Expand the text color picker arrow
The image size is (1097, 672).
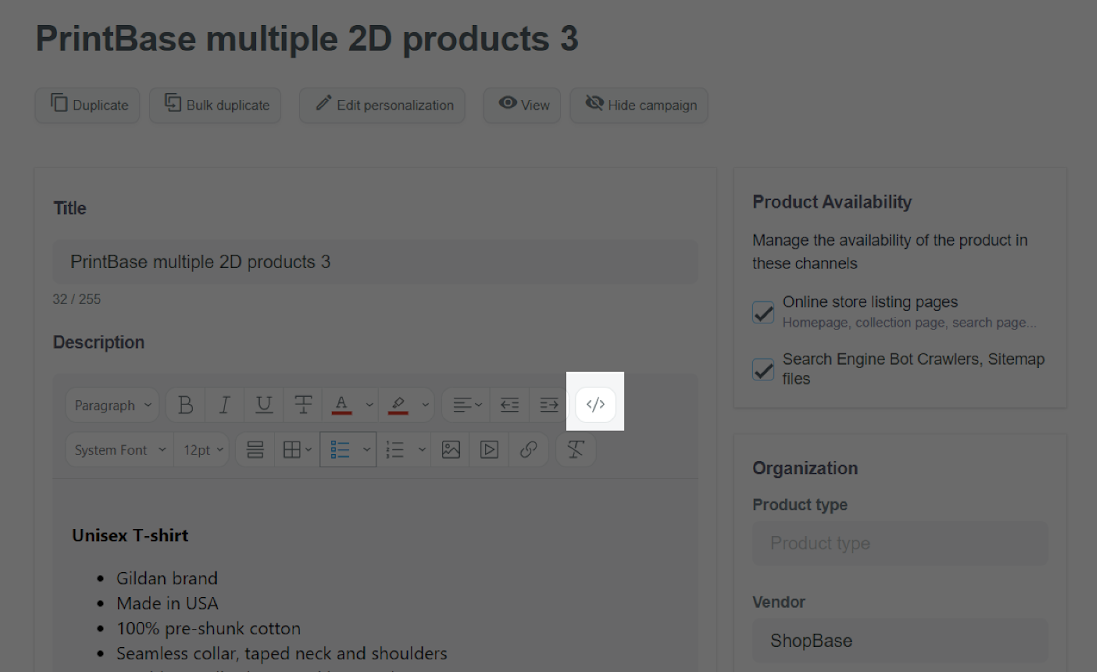[x=369, y=405]
